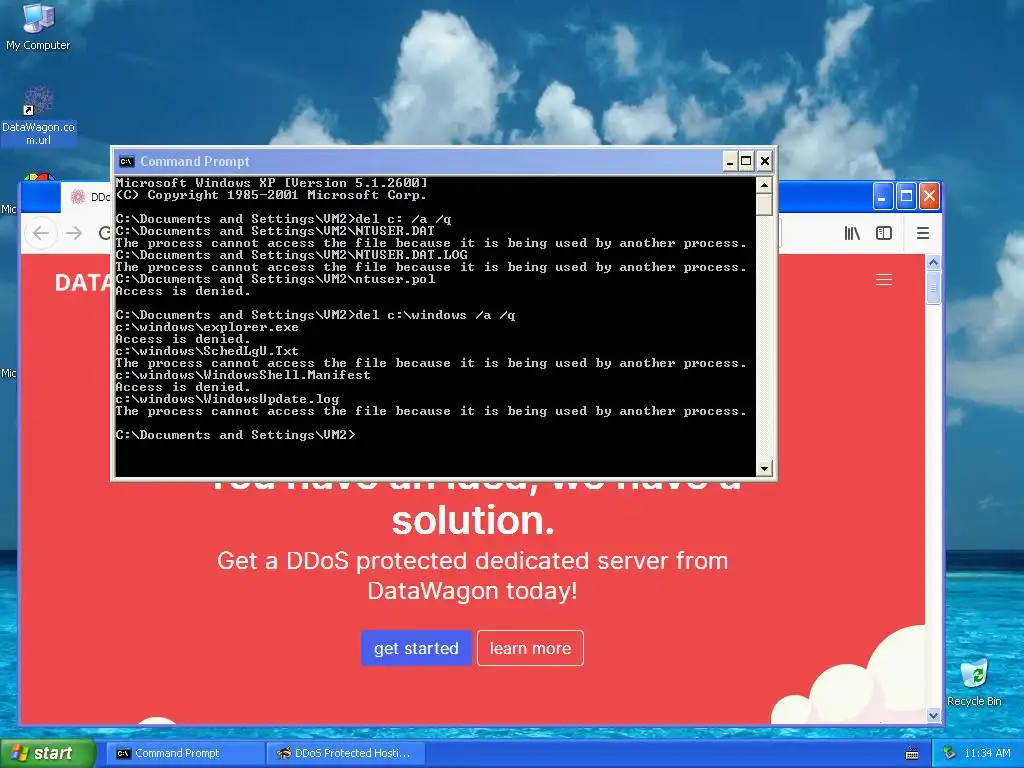The height and width of the screenshot is (768, 1024).
Task: Select the DataWagon.com.url desktop shortcut
Action: 38,116
